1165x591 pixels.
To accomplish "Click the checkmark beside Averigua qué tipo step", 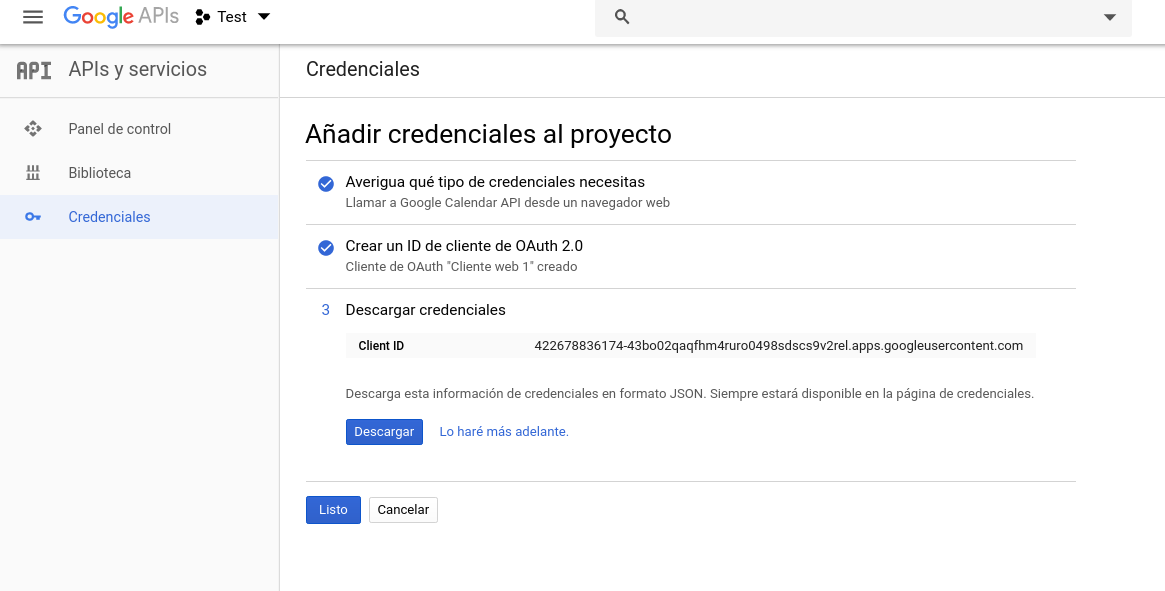I will (325, 184).
